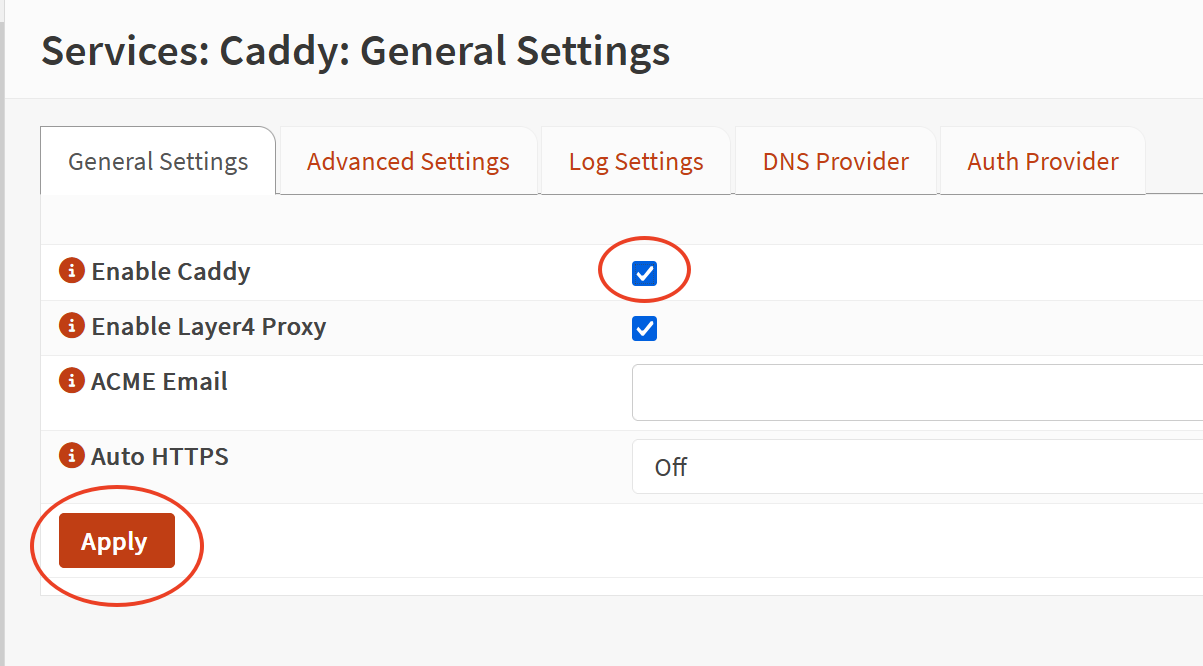This screenshot has height=666, width=1203.
Task: Select the General Settings tab
Action: coord(158,162)
